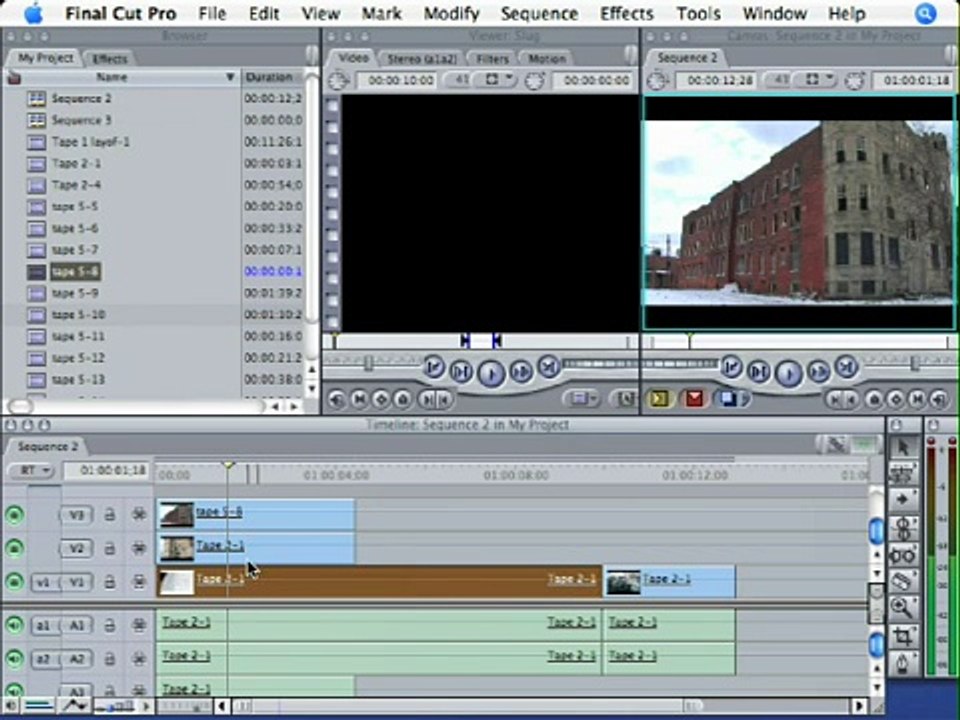Play the Canvas sequence
Screen dimensions: 960x720
789,372
